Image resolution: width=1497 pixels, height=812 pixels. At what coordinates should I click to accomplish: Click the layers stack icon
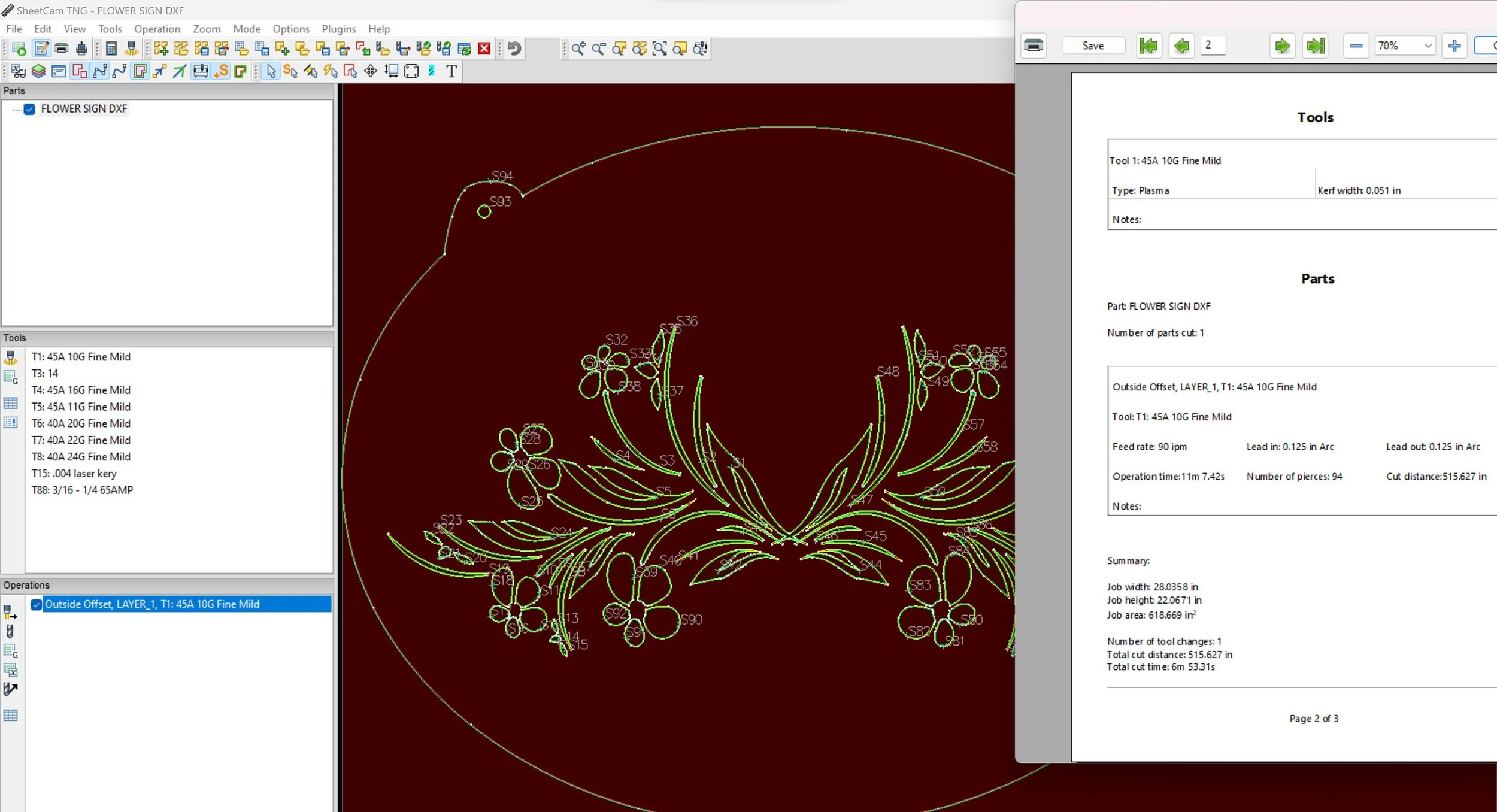tap(38, 72)
